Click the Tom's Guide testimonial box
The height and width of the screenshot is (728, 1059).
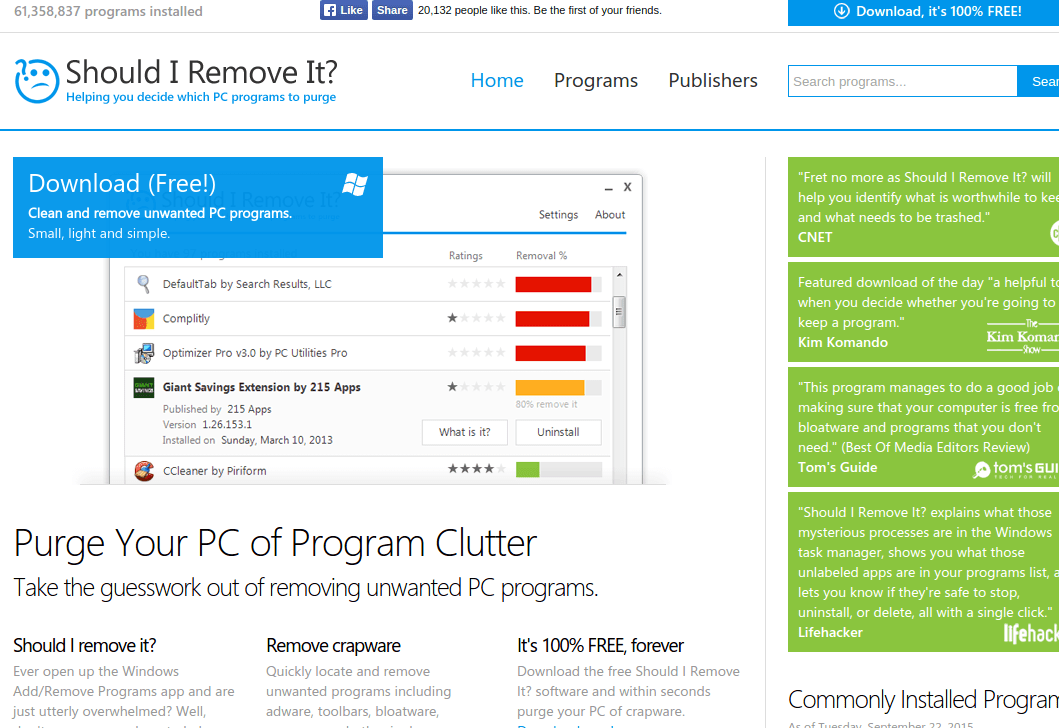923,427
